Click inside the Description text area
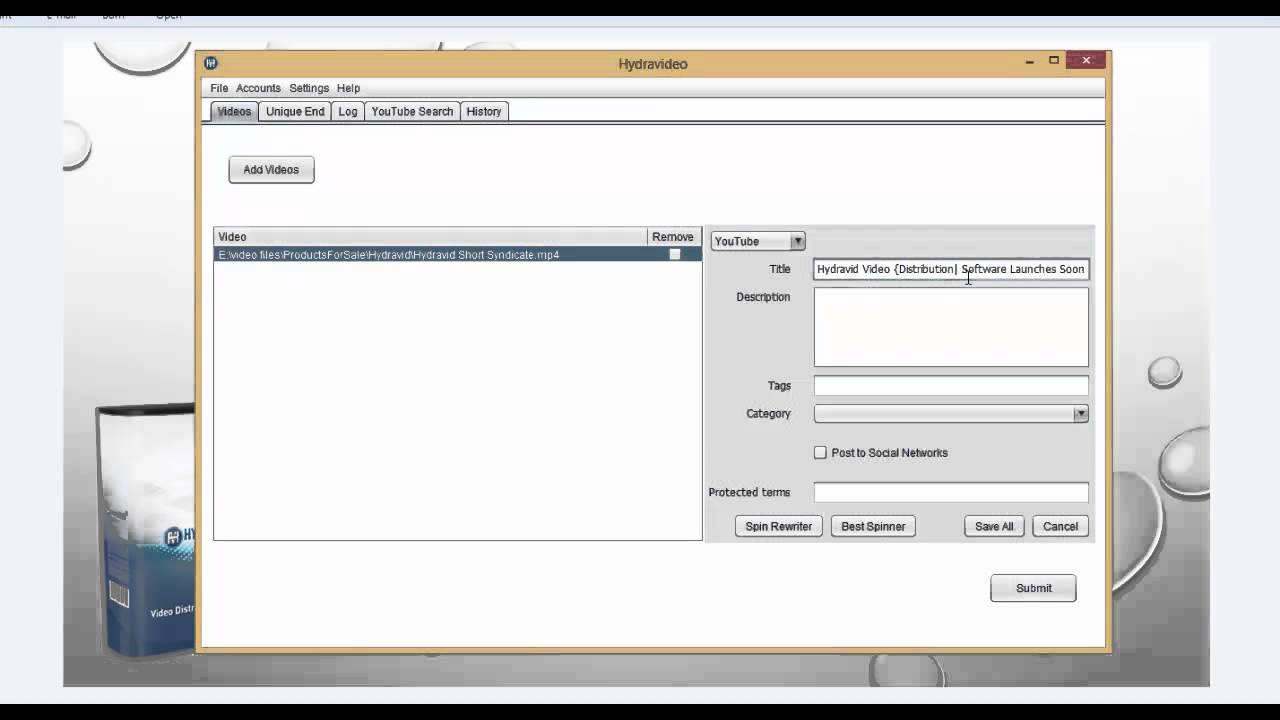The width and height of the screenshot is (1280, 720). (x=951, y=327)
